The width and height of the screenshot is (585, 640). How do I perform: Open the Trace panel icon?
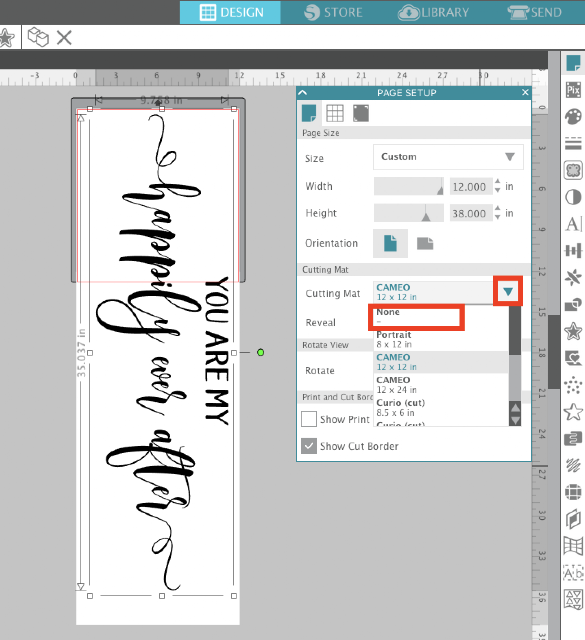tap(573, 170)
